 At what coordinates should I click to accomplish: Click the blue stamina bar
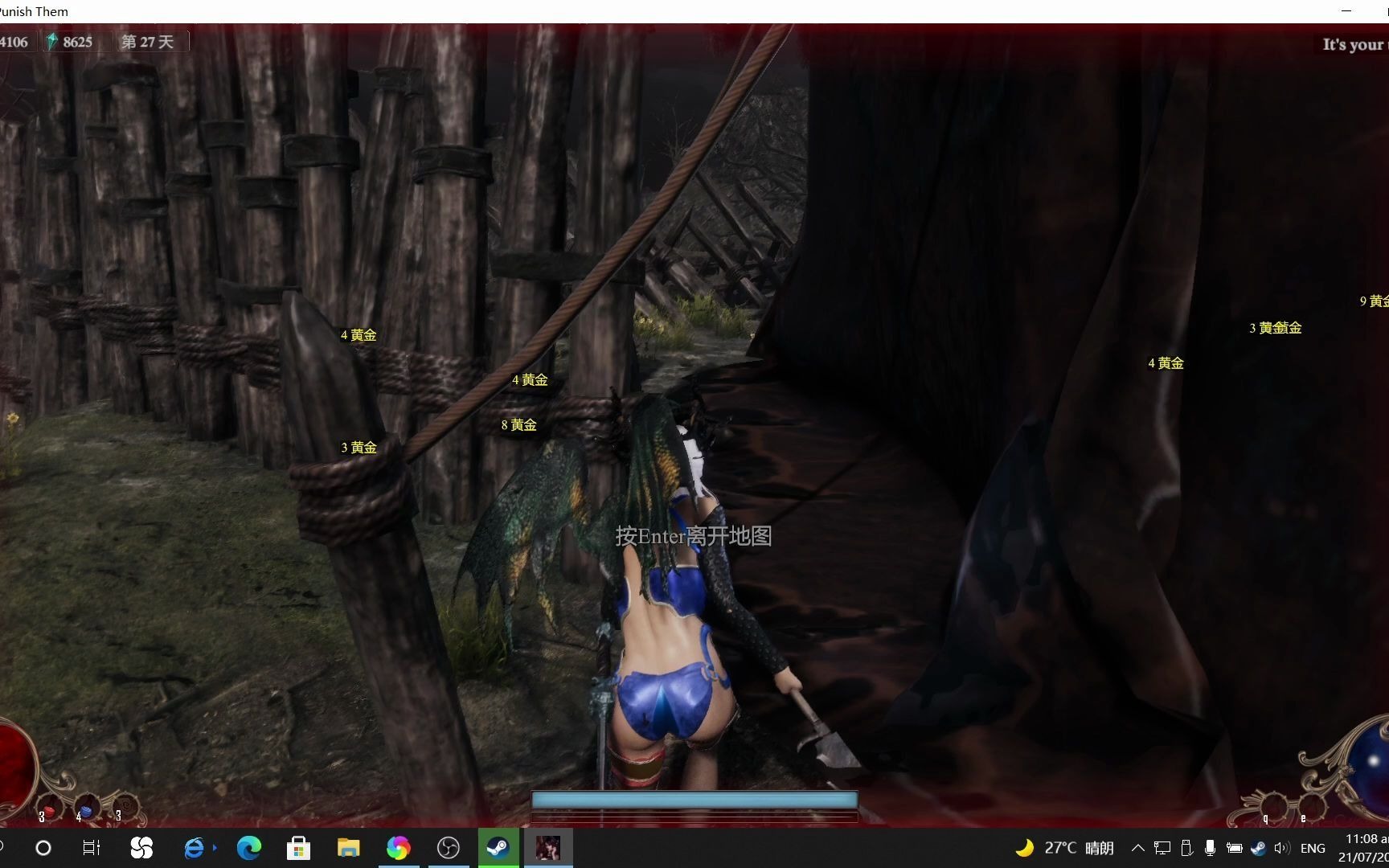[x=694, y=799]
